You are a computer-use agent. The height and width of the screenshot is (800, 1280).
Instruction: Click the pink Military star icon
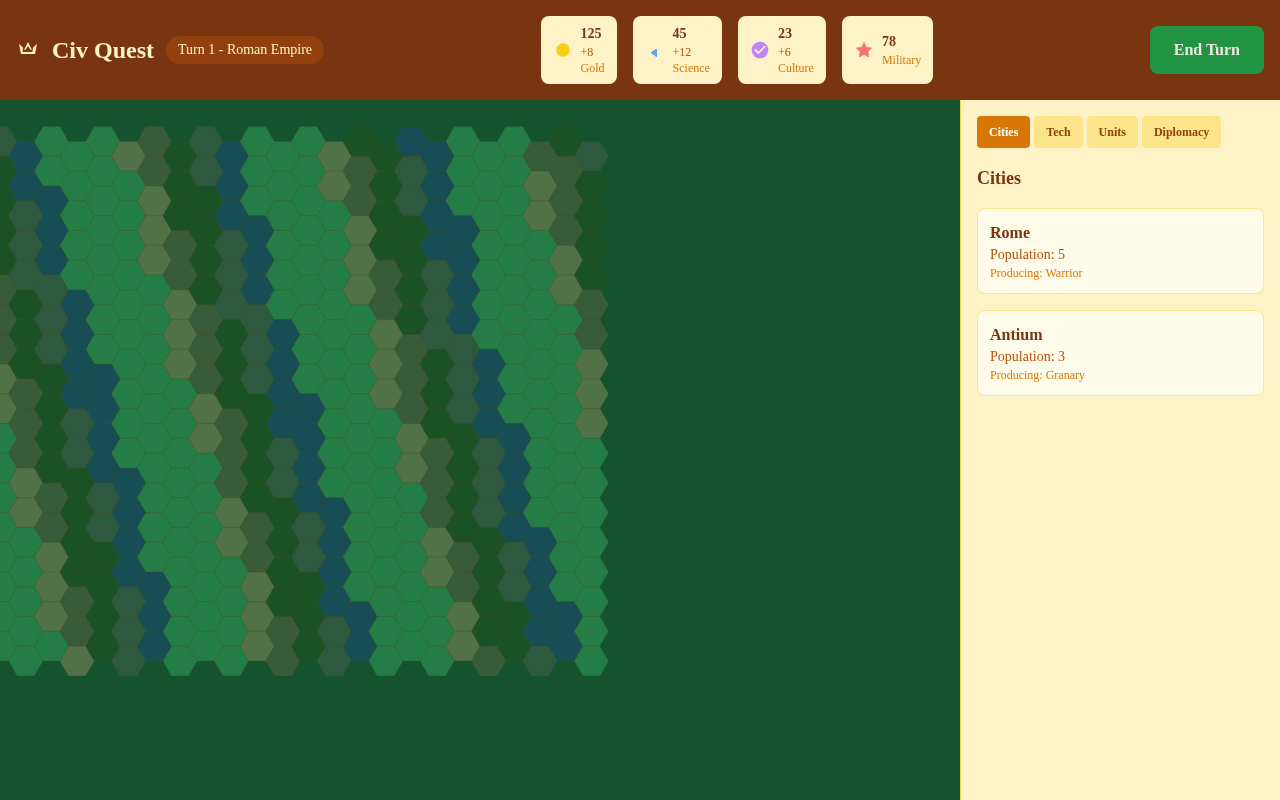pyautogui.click(x=863, y=49)
